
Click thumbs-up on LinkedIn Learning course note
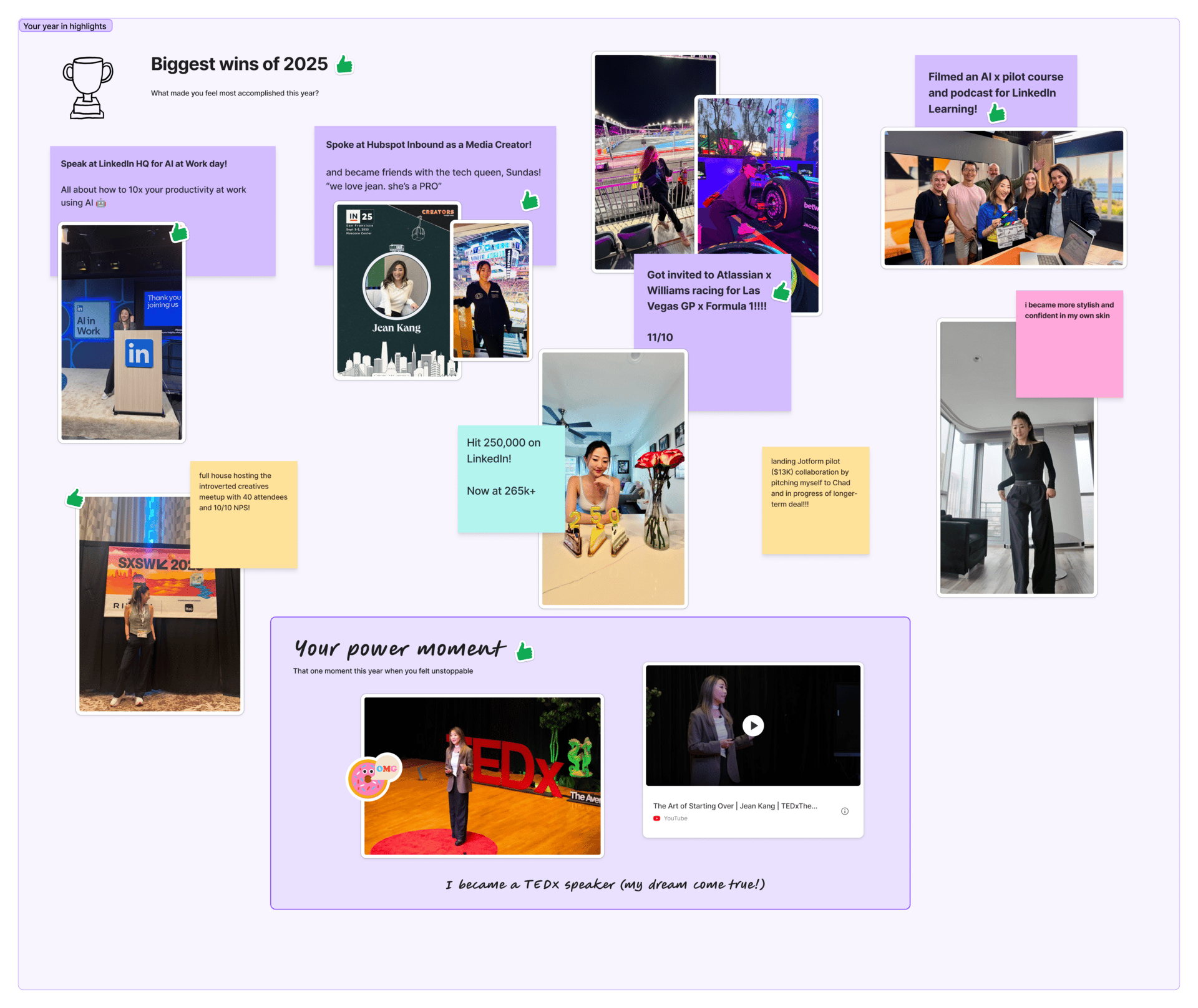997,112
